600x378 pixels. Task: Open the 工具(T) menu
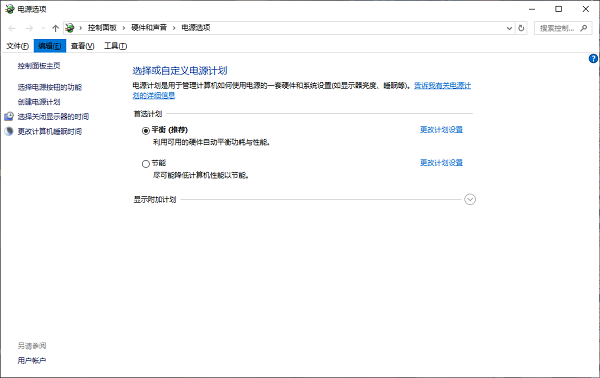[x=116, y=46]
